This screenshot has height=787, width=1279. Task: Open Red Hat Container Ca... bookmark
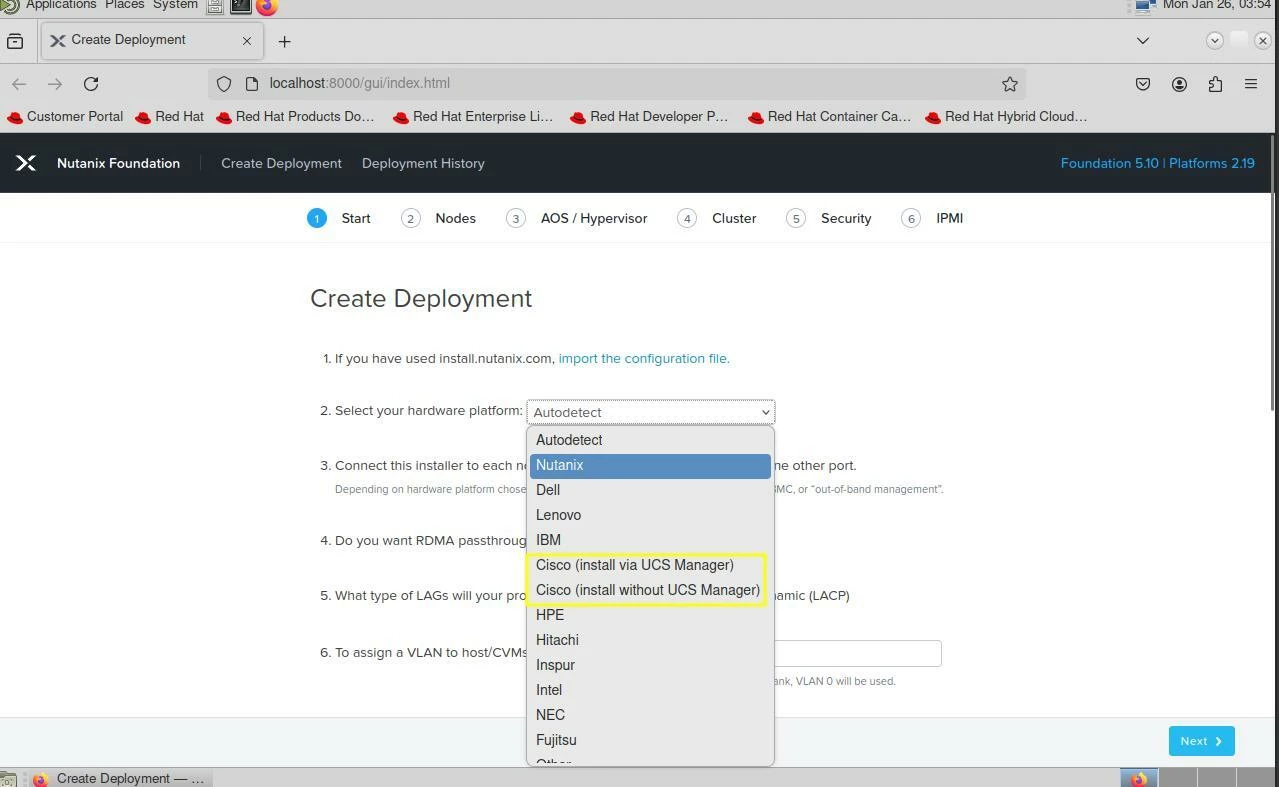pos(829,117)
